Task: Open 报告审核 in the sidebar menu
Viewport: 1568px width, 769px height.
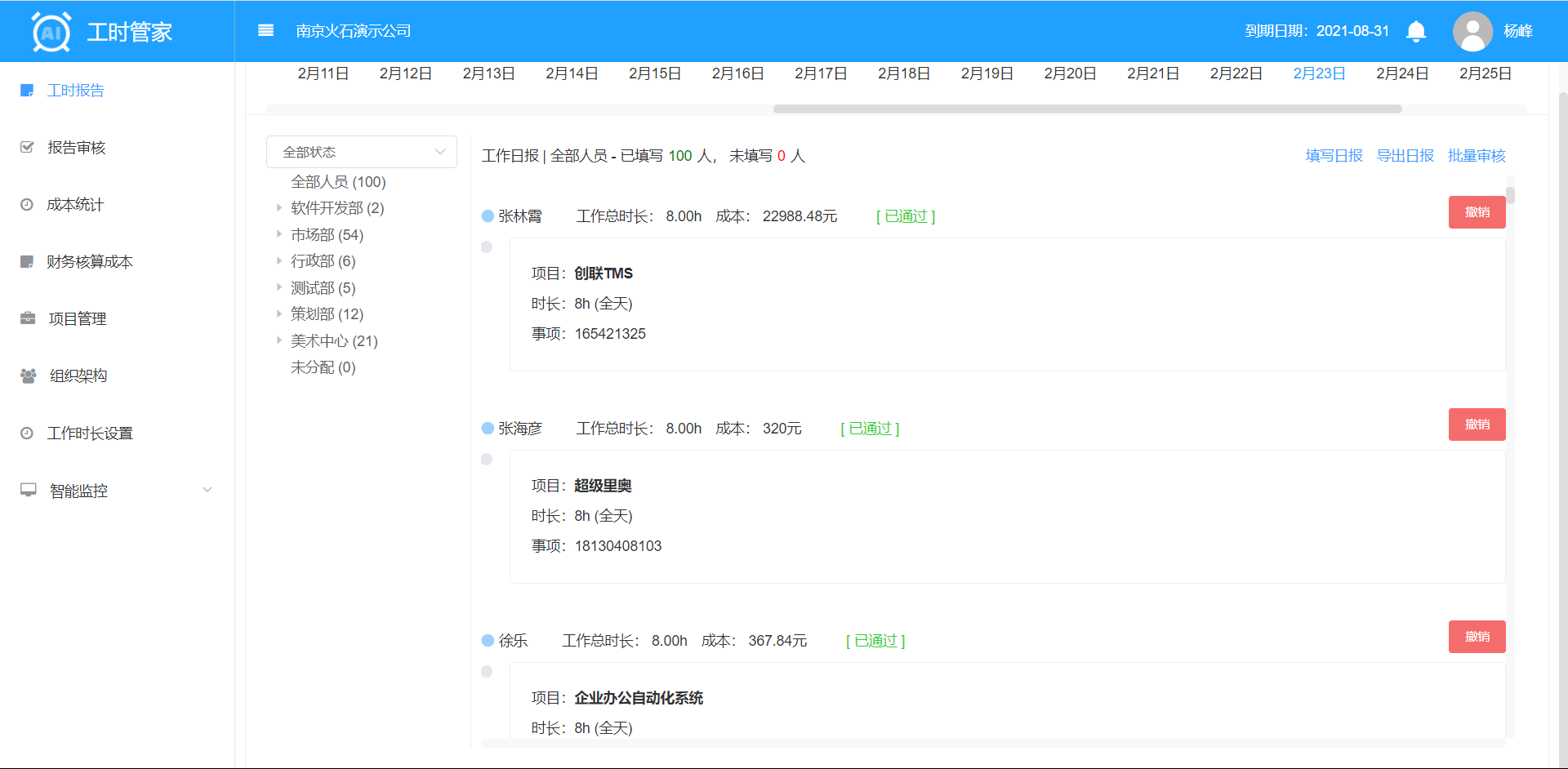Action: (x=76, y=148)
